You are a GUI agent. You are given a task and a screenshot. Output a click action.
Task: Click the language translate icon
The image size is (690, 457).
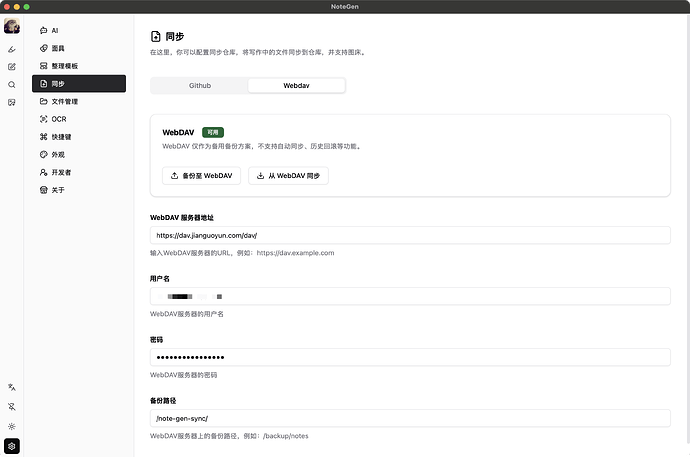pyautogui.click(x=12, y=387)
